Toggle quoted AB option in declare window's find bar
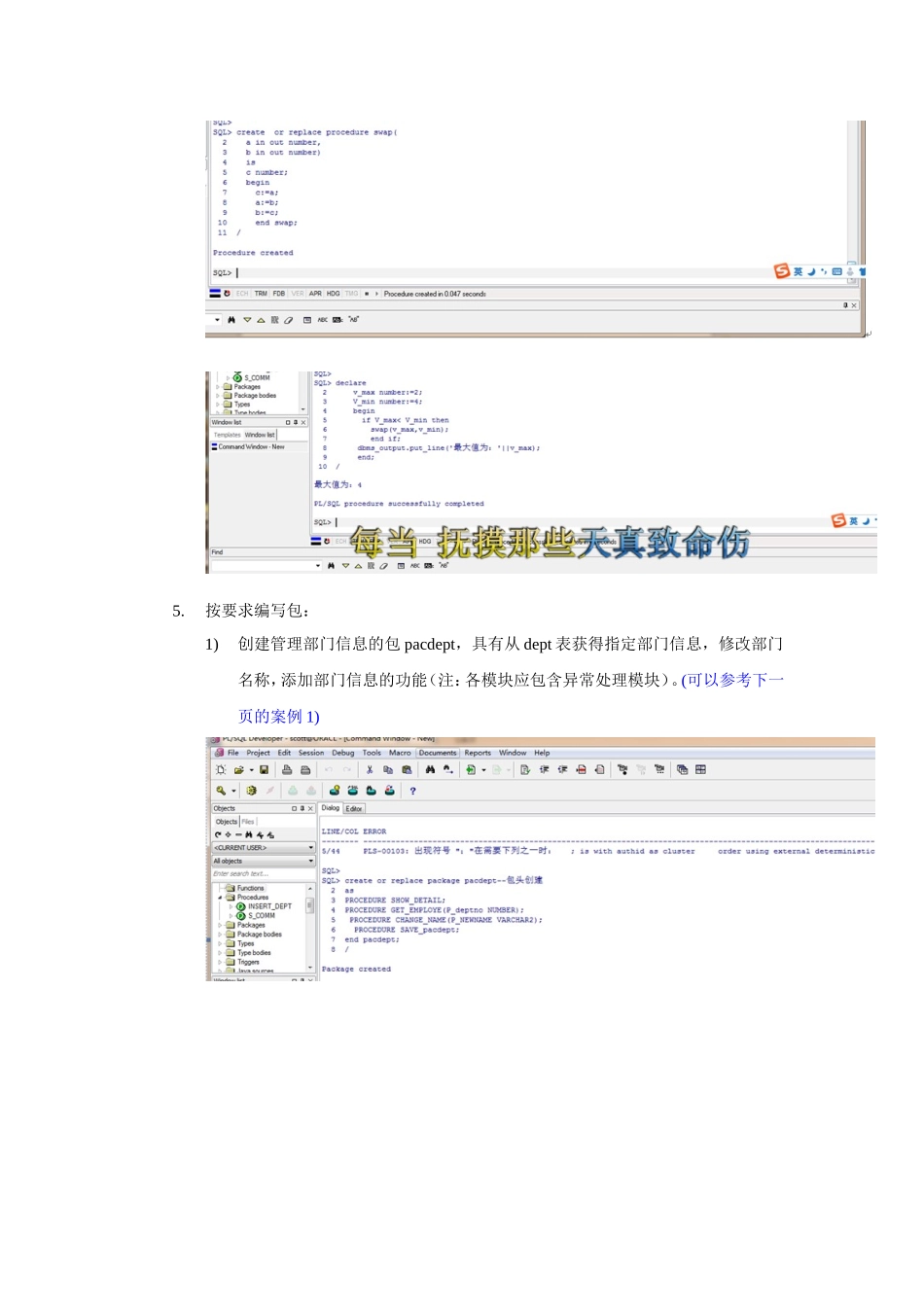The image size is (924, 1307). coord(444,565)
